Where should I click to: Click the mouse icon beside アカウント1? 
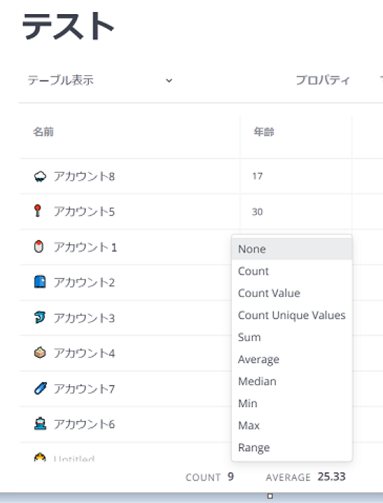39,247
